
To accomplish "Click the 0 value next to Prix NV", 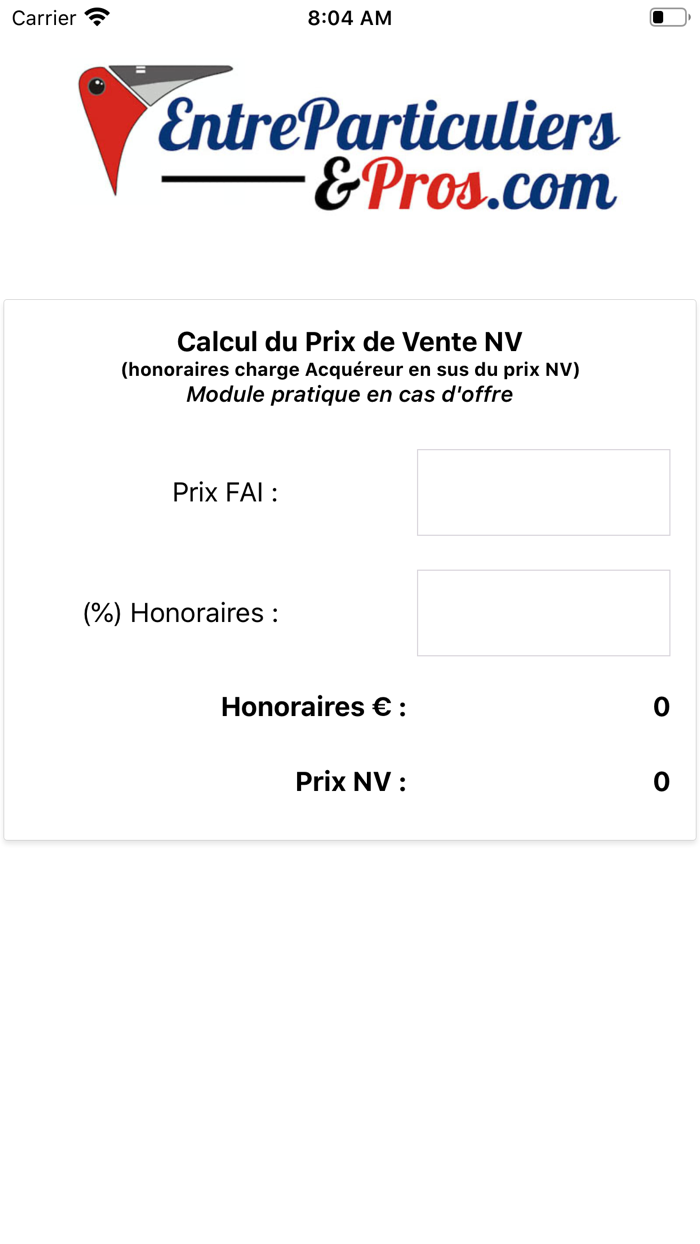I will click(x=661, y=781).
